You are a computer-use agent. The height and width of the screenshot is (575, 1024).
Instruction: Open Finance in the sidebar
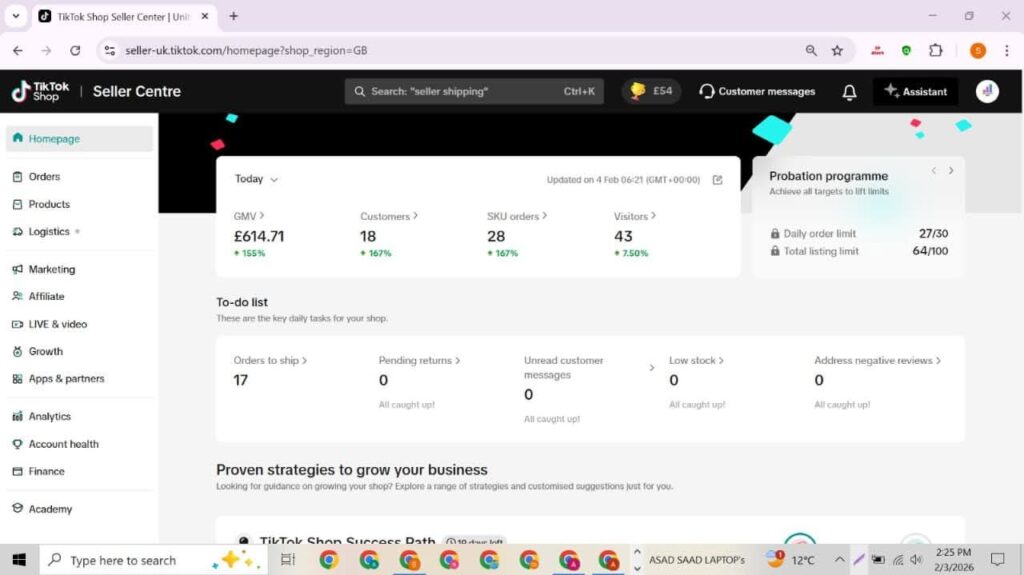click(x=46, y=472)
